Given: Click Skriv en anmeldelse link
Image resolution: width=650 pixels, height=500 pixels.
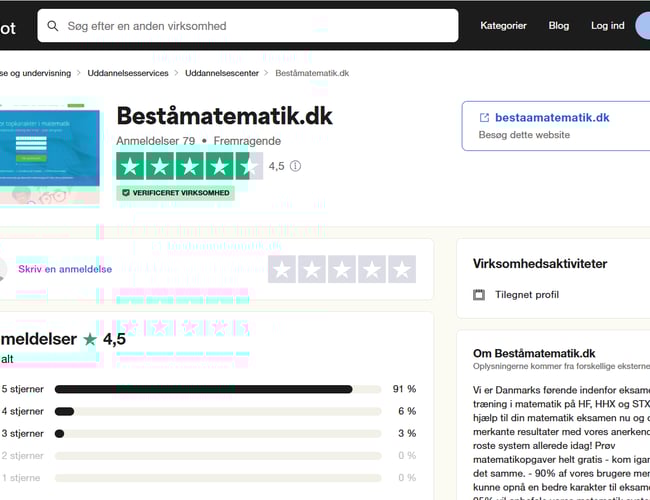Looking at the screenshot, I should pos(65,269).
